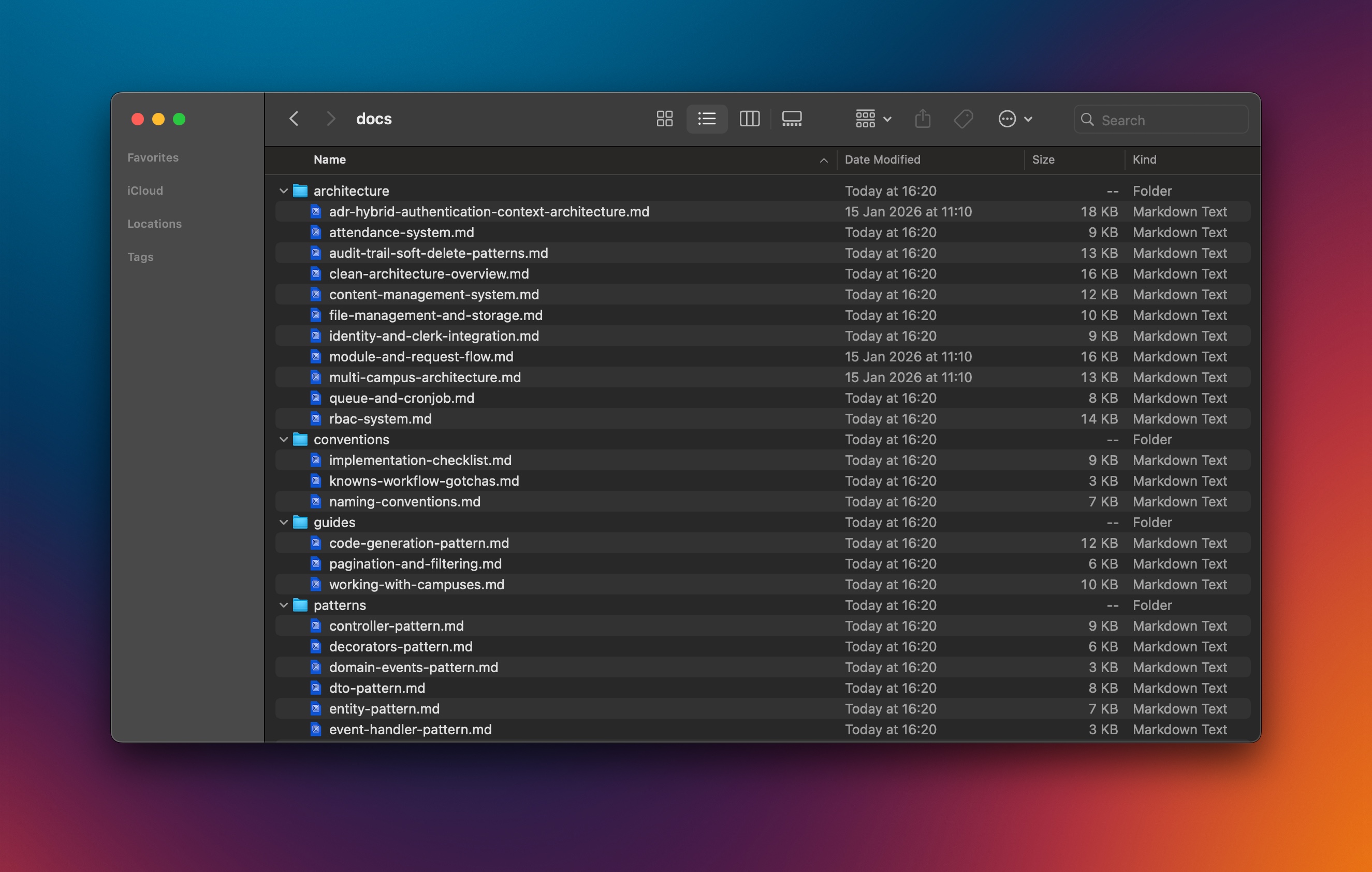
Task: Select the Tags sidebar section
Action: [x=140, y=257]
